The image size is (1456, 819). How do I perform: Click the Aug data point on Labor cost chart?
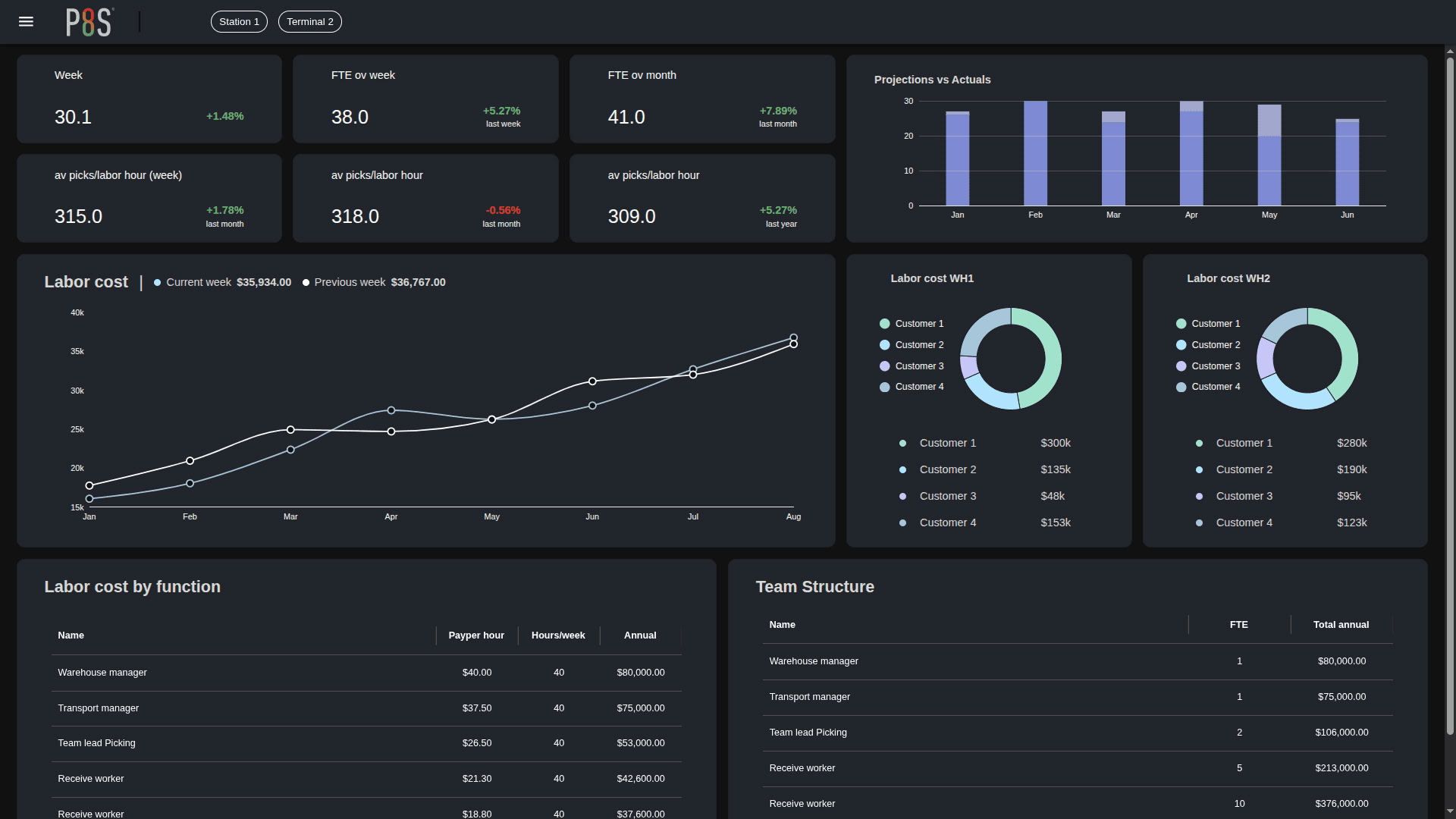point(793,344)
